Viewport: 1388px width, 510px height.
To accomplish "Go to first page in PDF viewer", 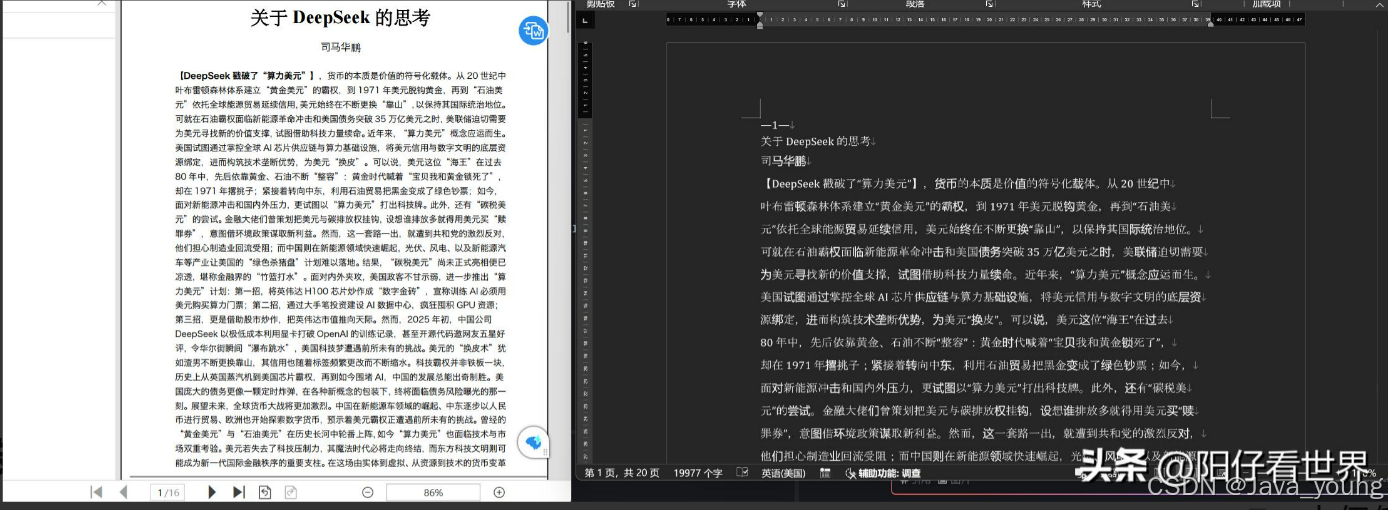I will point(97,492).
